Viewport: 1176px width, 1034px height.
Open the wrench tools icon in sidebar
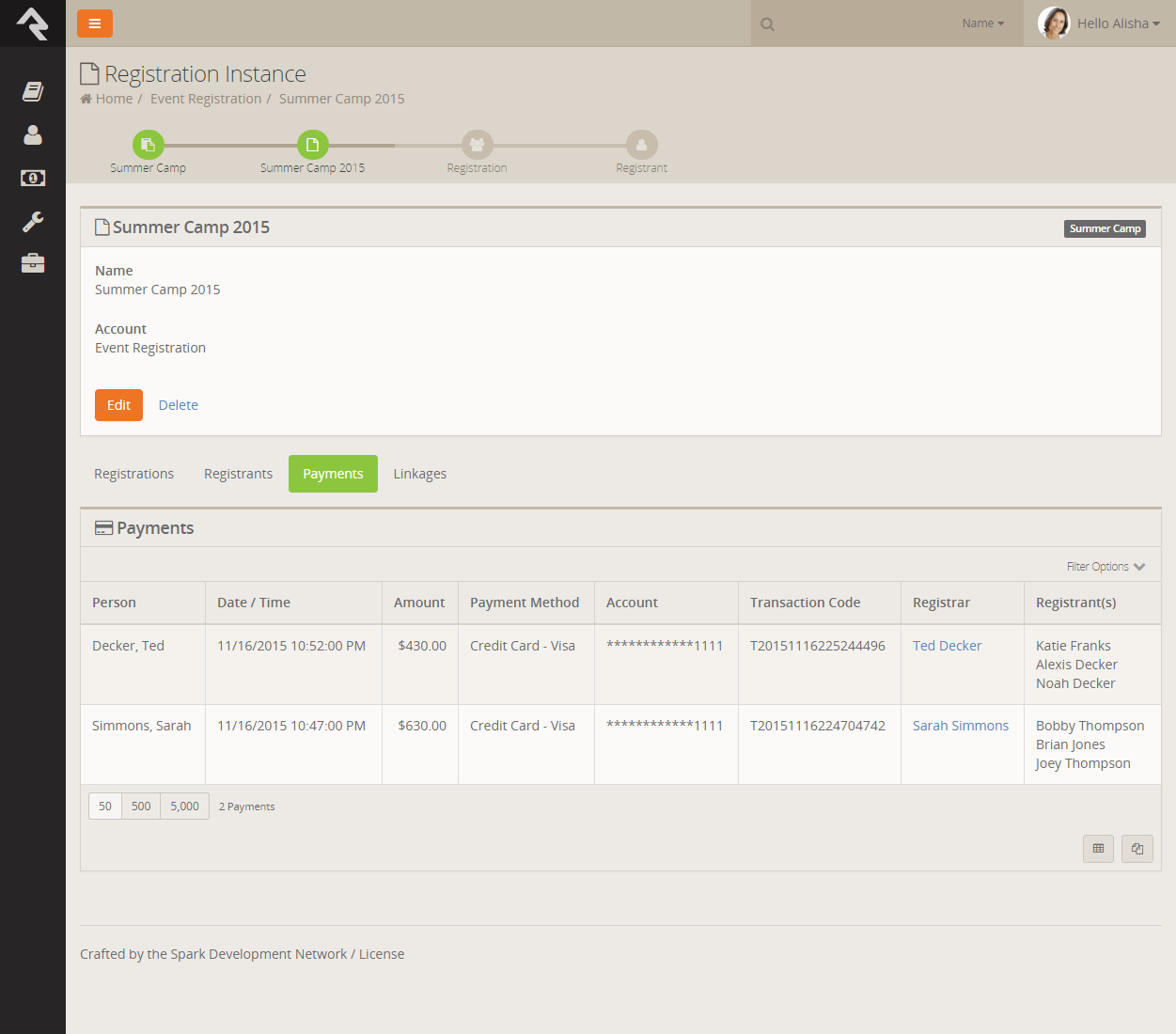pos(33,222)
